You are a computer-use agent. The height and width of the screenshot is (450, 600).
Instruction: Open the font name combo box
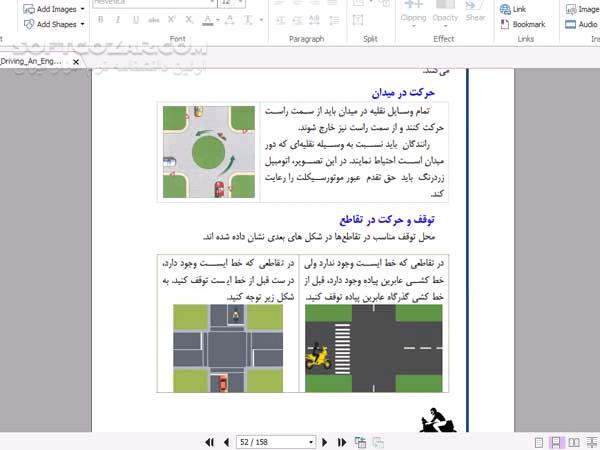pyautogui.click(x=155, y=3)
